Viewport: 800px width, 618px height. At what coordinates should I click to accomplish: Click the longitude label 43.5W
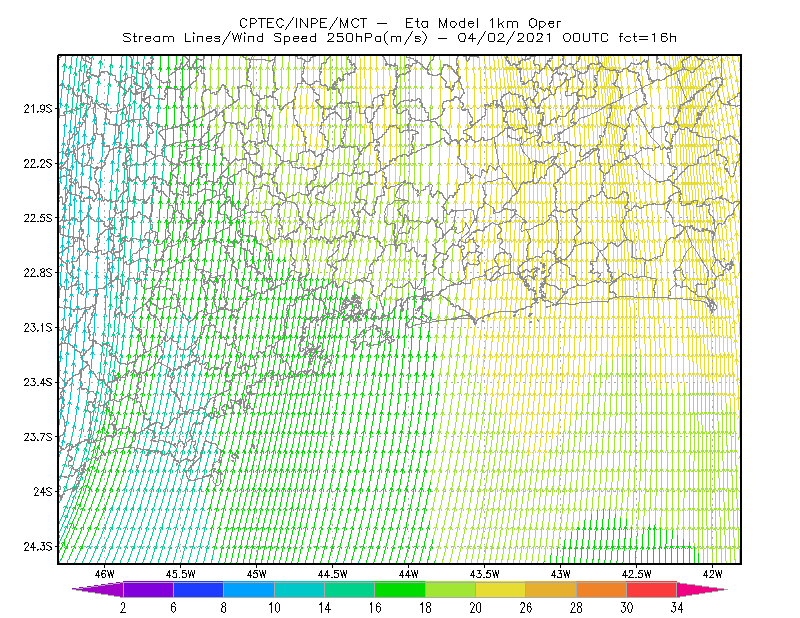(485, 574)
